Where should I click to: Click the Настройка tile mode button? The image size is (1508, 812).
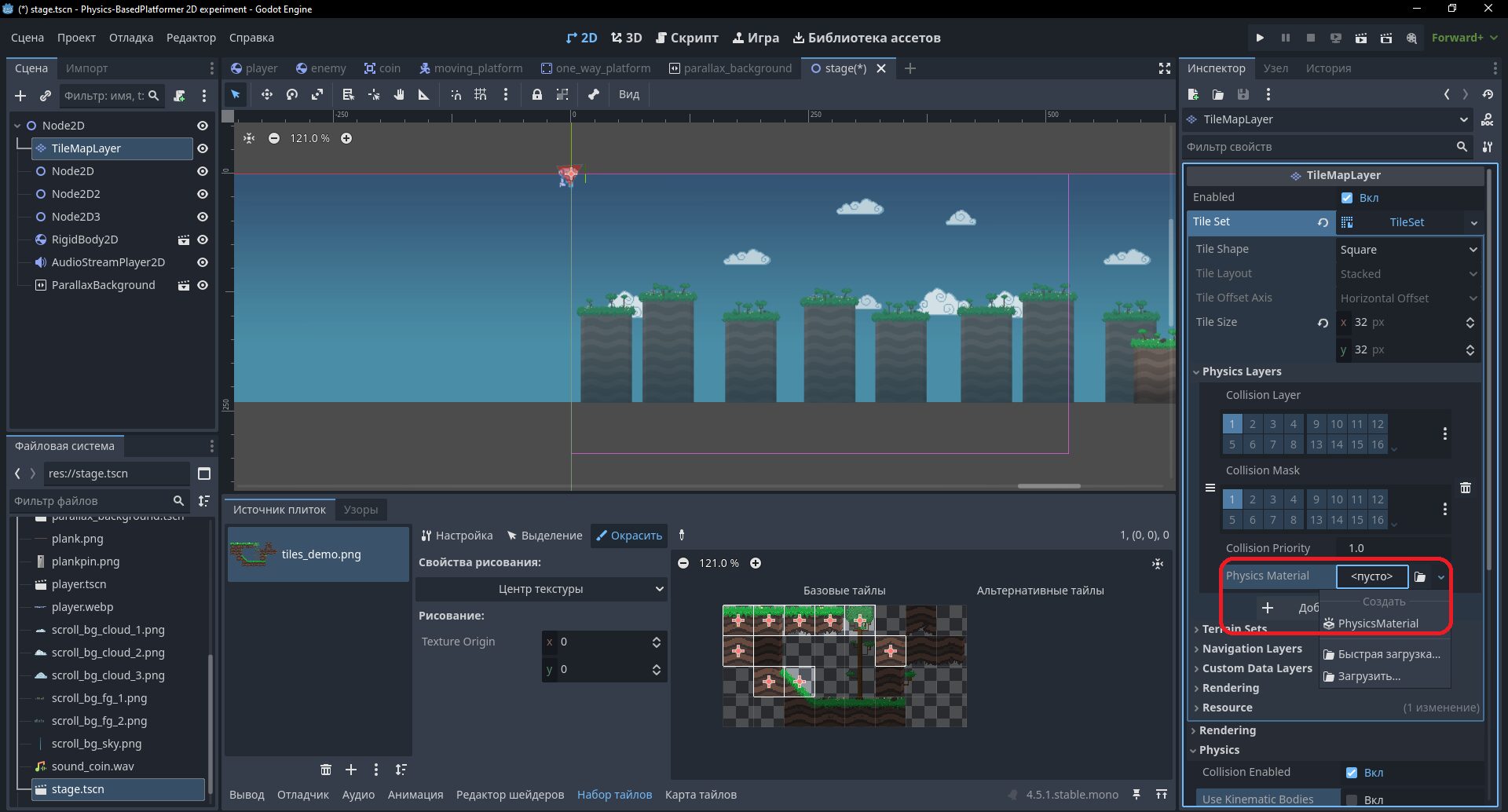pyautogui.click(x=457, y=536)
